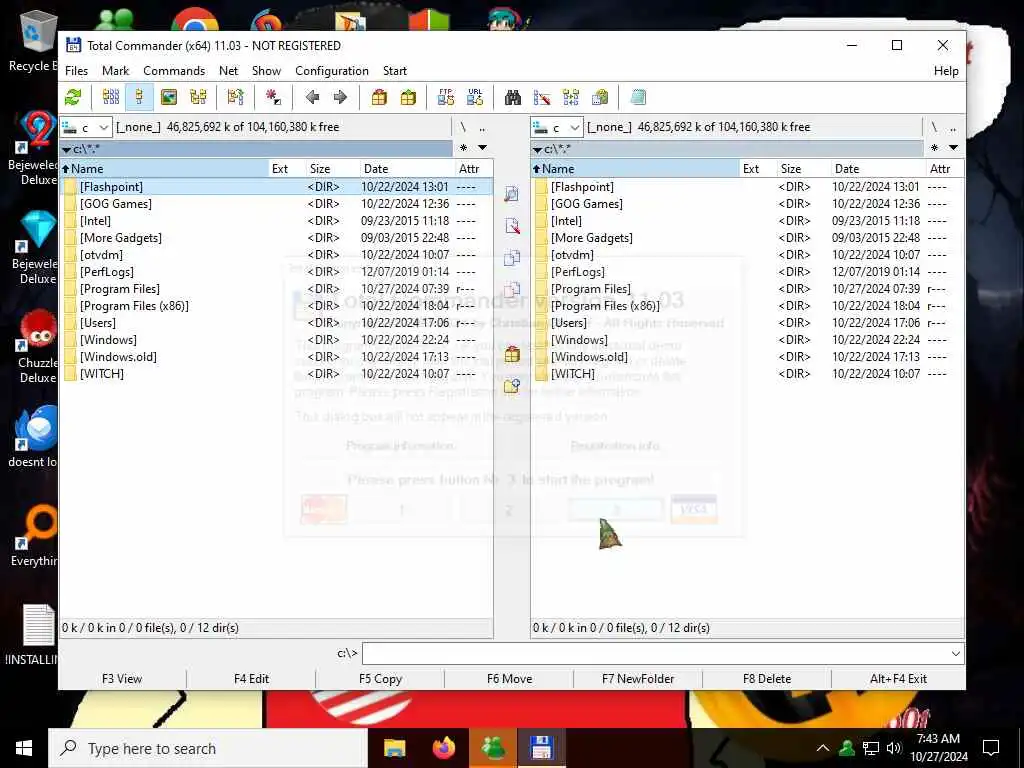
Task: Click the Edit icon in the vertical button bar
Action: 512,226
